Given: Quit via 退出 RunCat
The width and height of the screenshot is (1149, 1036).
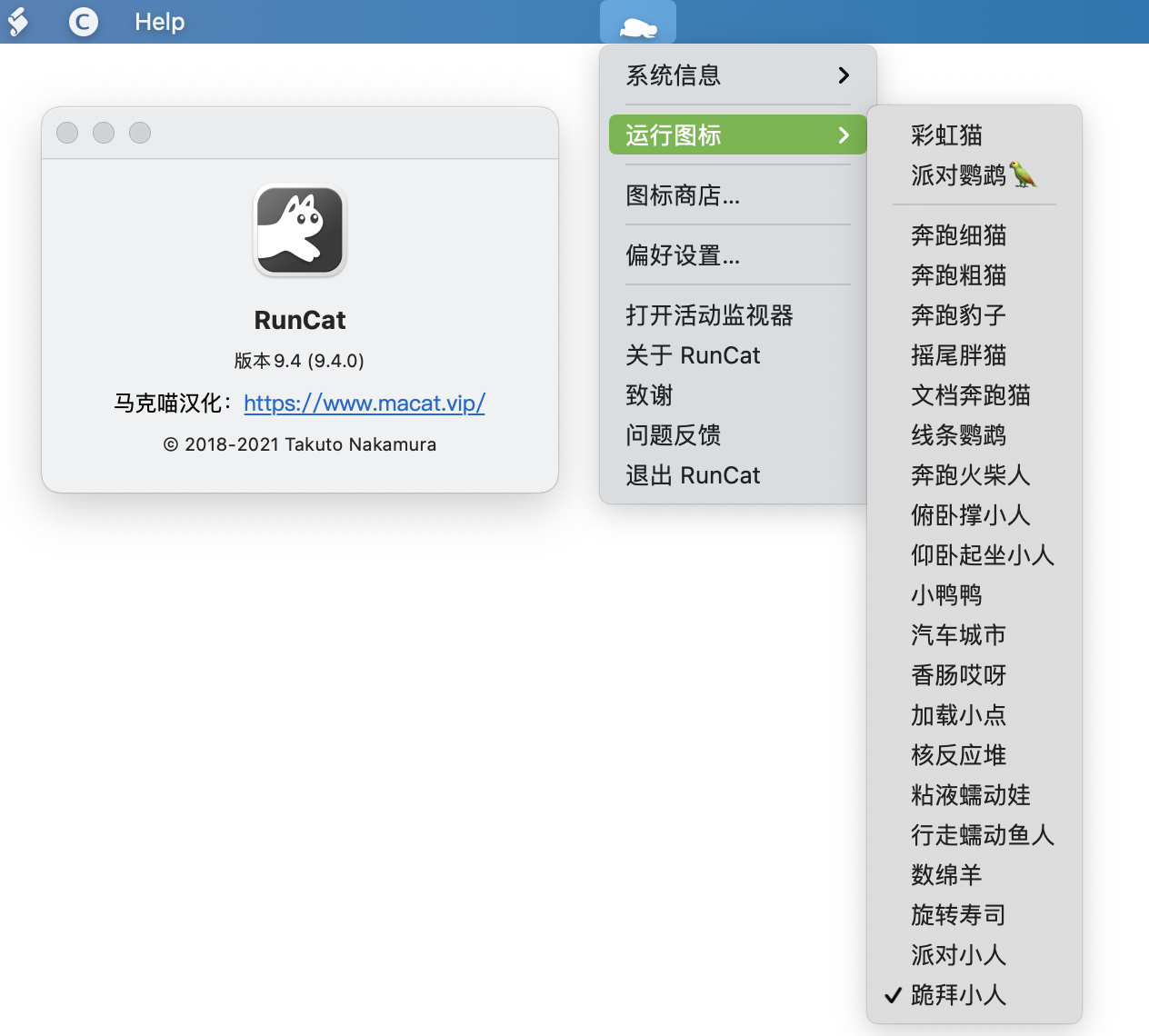Looking at the screenshot, I should [x=693, y=475].
